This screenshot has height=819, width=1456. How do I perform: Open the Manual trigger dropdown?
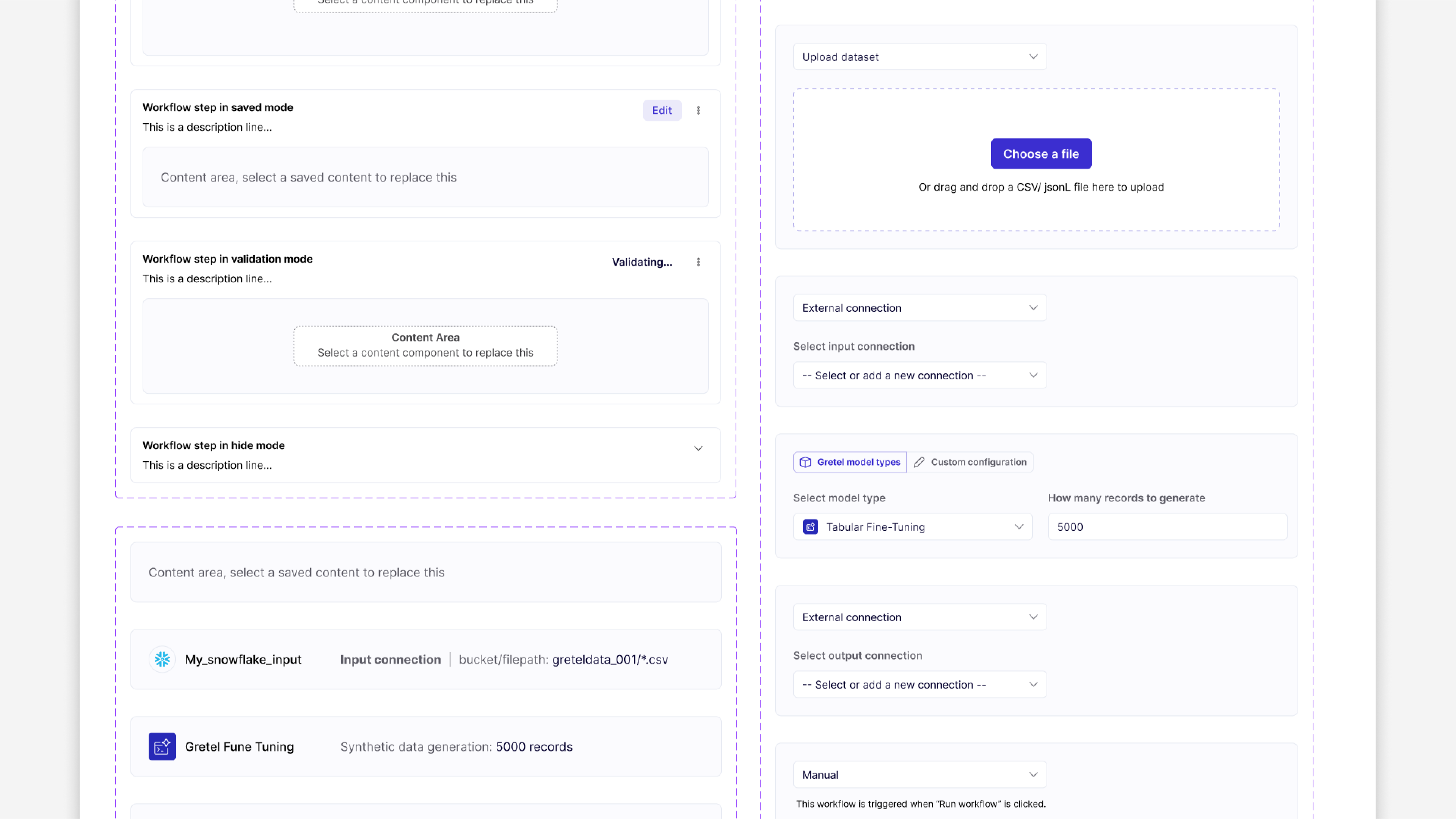click(919, 775)
